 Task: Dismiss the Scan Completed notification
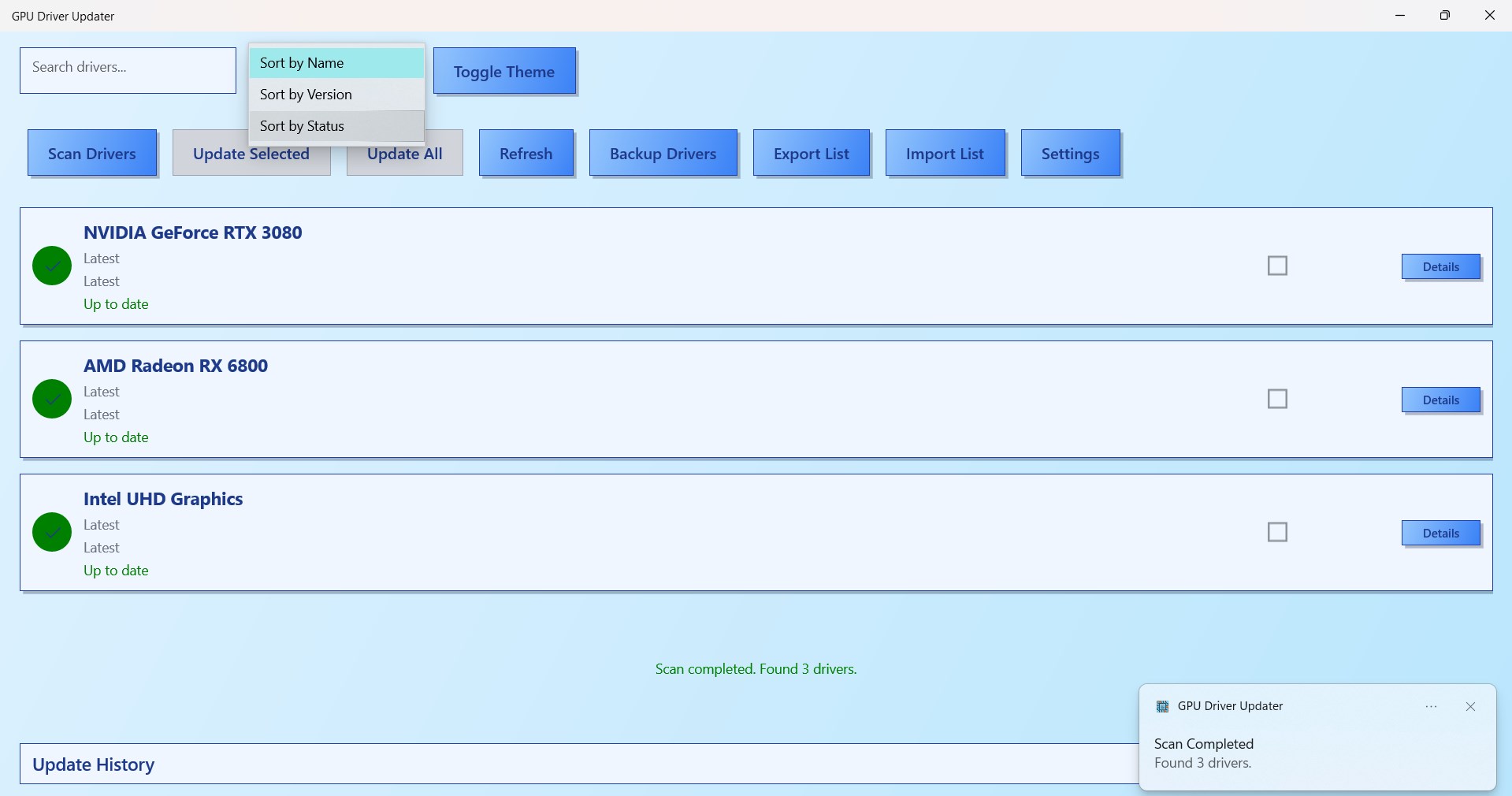point(1470,706)
